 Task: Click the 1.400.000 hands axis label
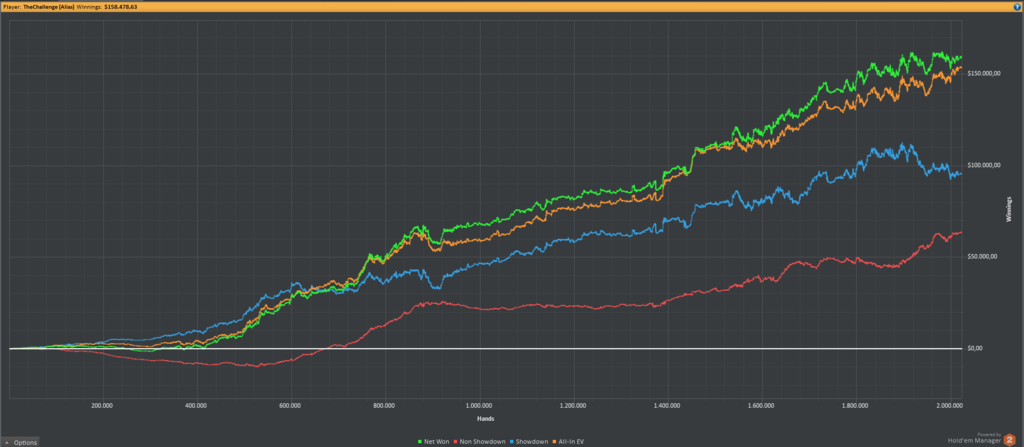(x=666, y=405)
